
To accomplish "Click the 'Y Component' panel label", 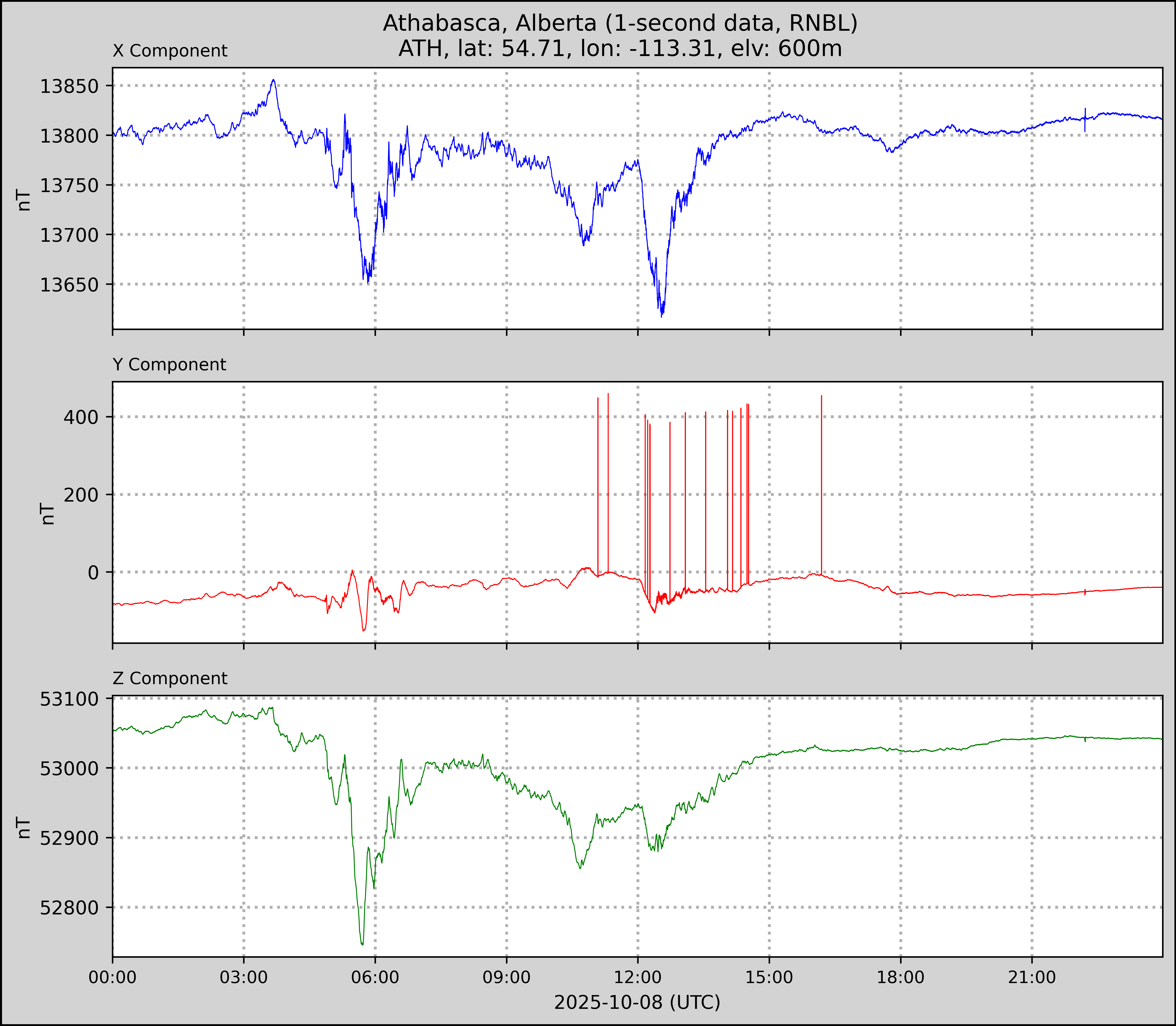I will pyautogui.click(x=169, y=365).
